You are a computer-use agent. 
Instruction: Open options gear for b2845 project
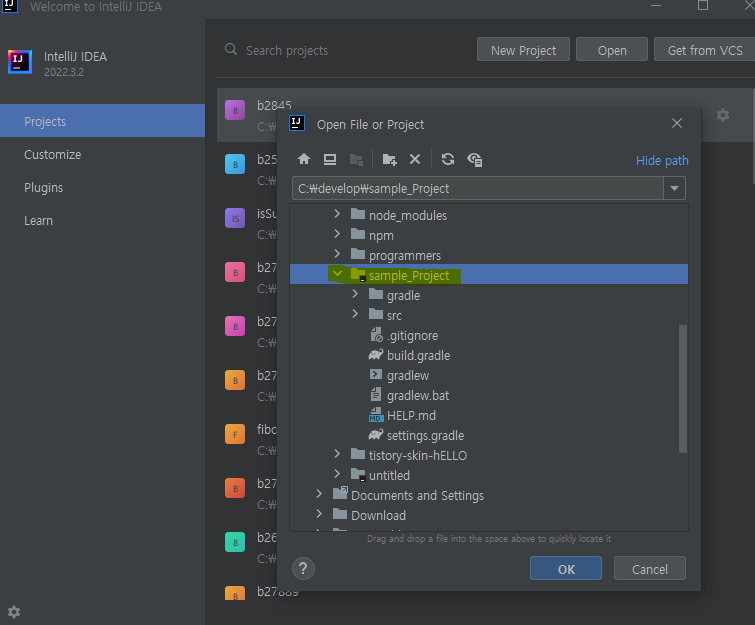(x=723, y=115)
